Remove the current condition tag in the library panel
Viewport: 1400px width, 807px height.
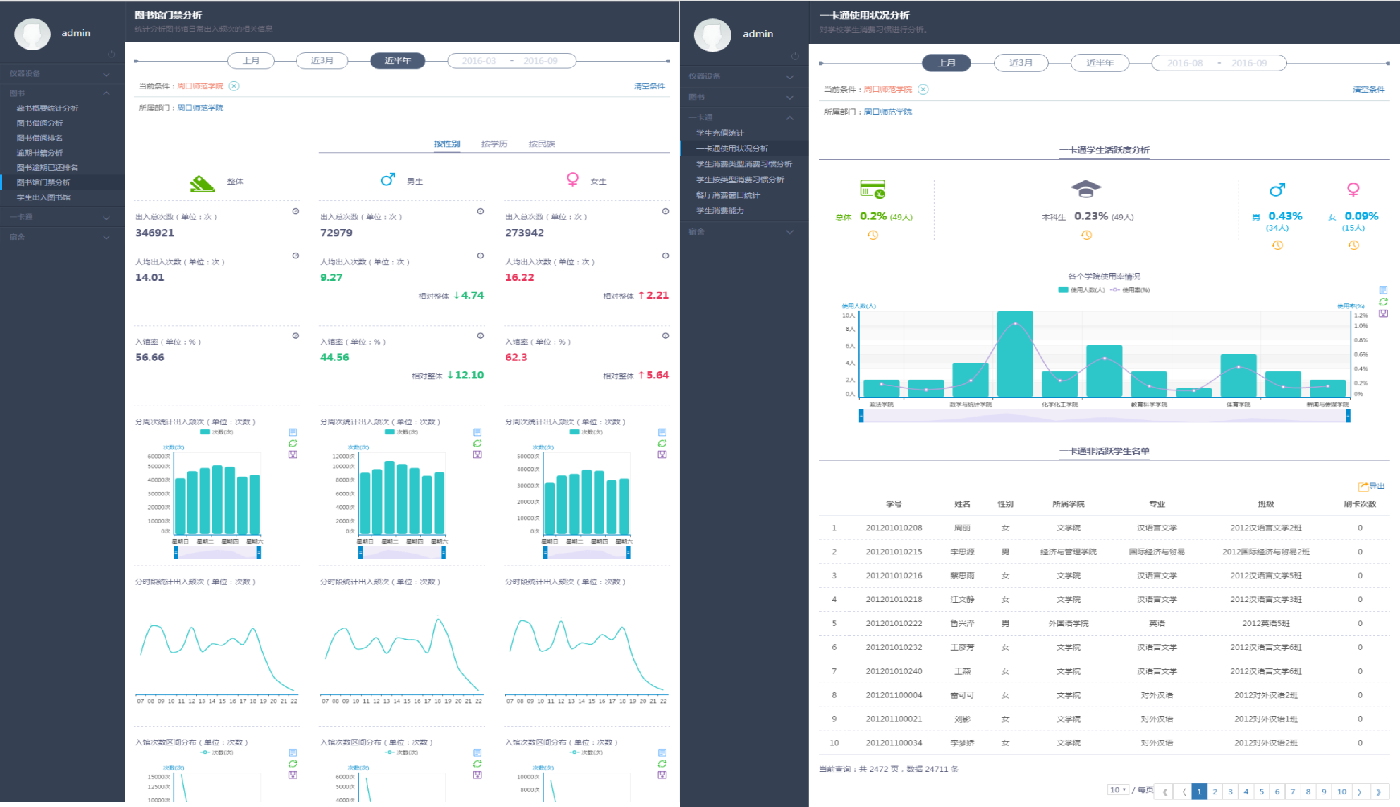click(x=234, y=86)
